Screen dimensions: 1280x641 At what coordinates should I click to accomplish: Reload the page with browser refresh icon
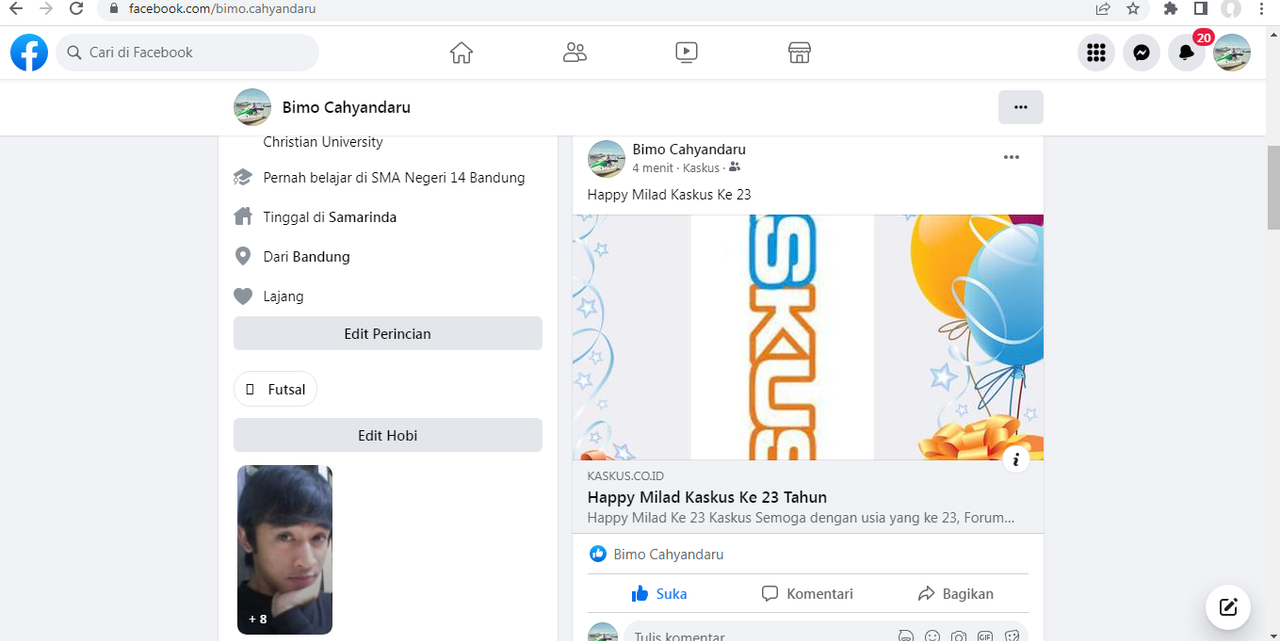[77, 9]
